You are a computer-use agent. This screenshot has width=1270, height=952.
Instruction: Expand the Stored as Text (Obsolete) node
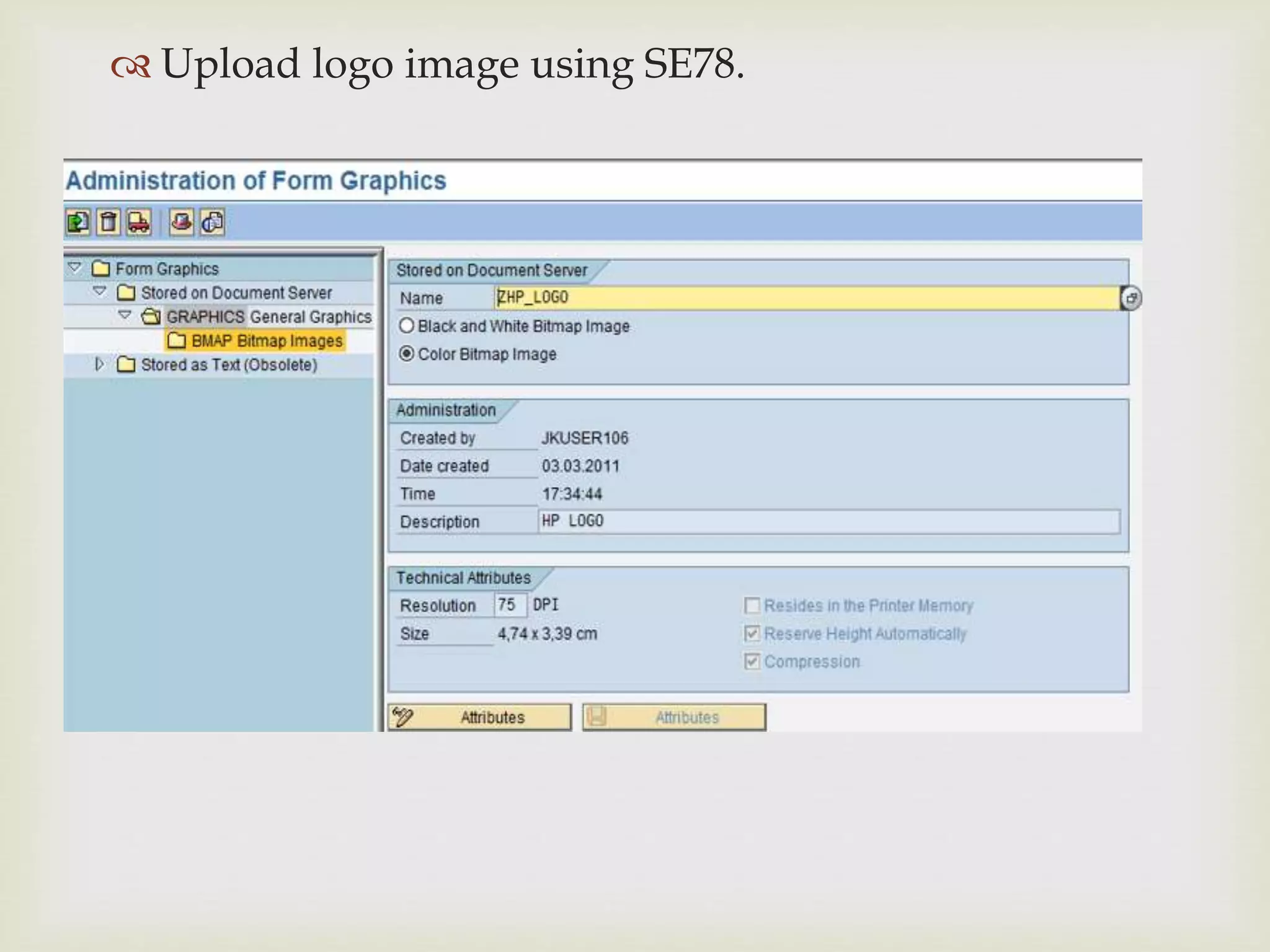99,364
